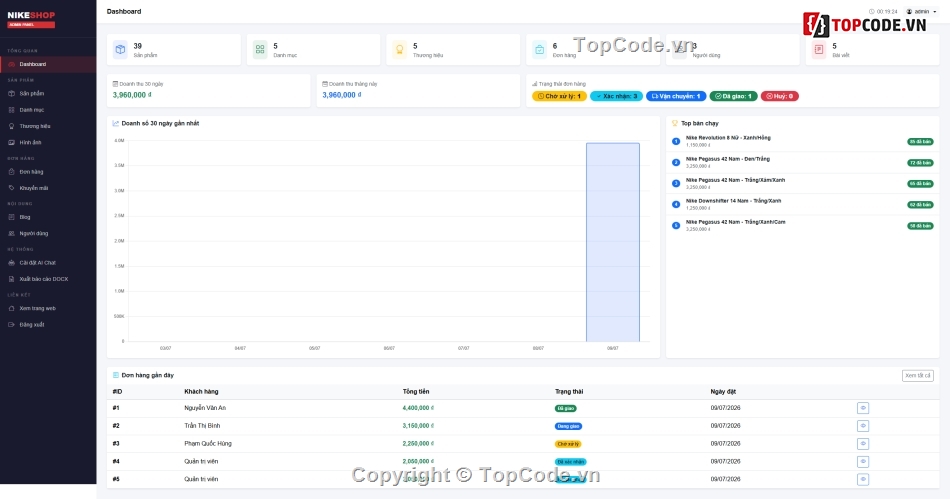Click rank 1 circle in Top bán chạy

pos(676,142)
